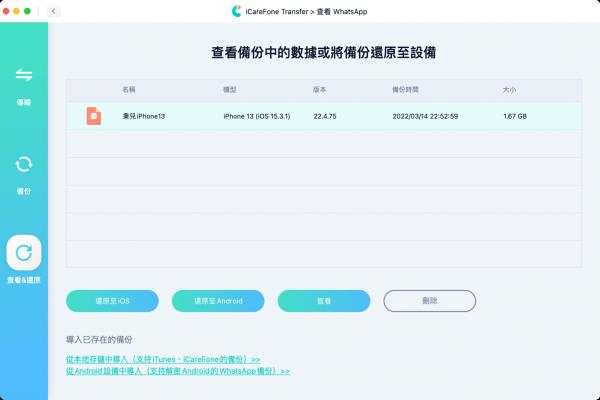
Task: Click the size cell '1.67 GB'
Action: [x=515, y=116]
